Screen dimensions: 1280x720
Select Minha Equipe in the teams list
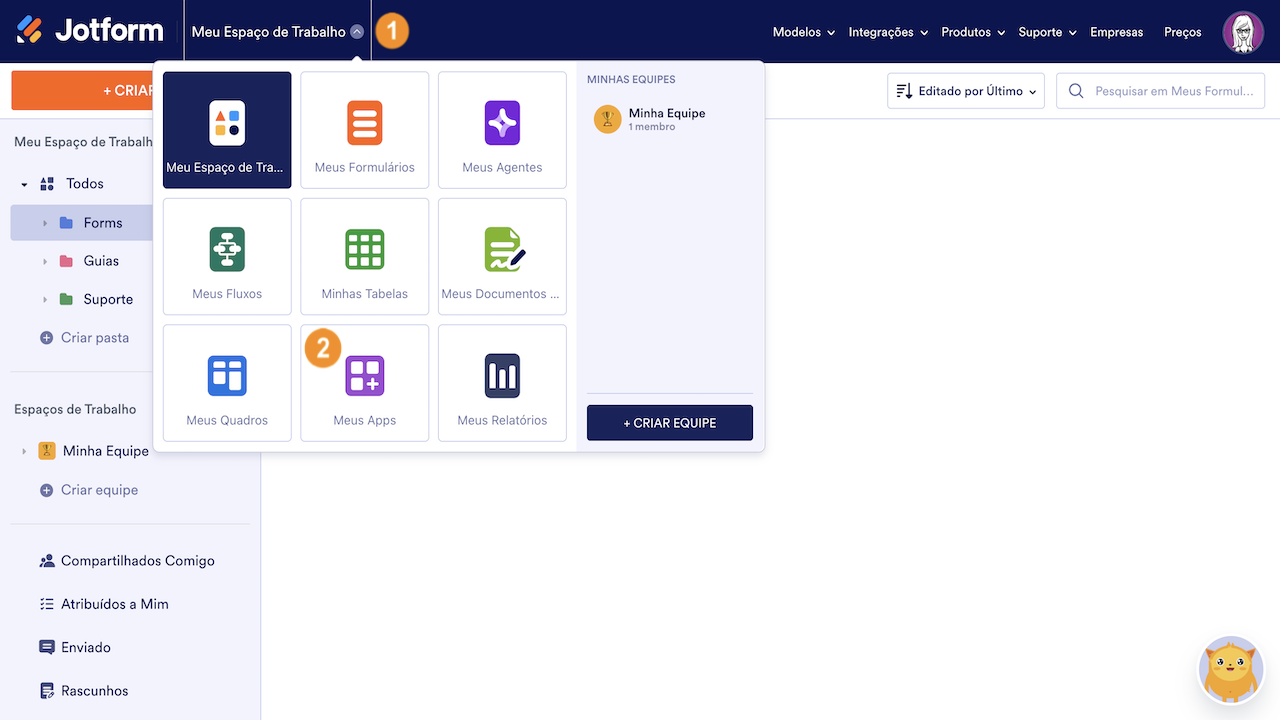coord(670,119)
